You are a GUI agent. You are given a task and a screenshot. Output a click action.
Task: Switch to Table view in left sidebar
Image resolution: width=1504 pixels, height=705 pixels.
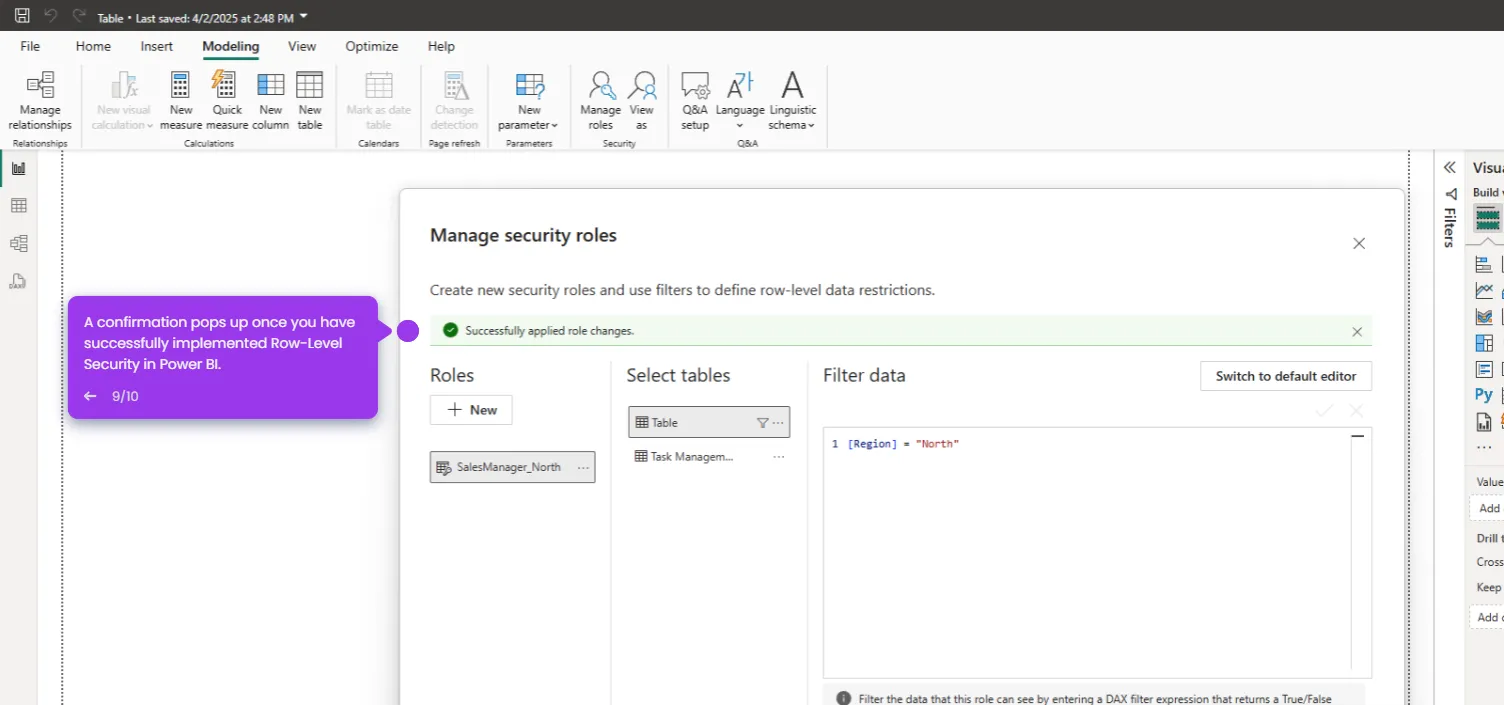point(18,206)
